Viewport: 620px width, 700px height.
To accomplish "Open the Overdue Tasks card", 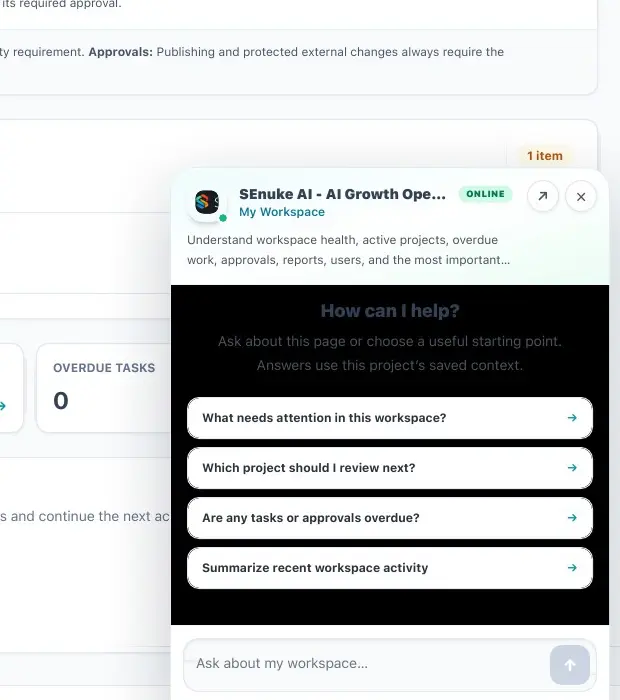I will coord(104,388).
